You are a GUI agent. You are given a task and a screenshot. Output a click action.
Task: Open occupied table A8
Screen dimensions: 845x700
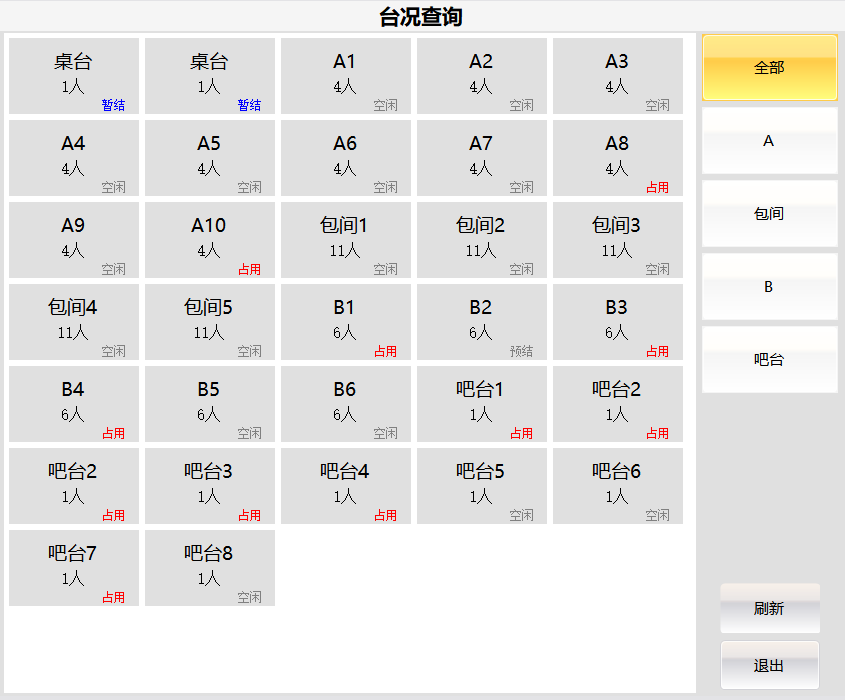(x=617, y=158)
